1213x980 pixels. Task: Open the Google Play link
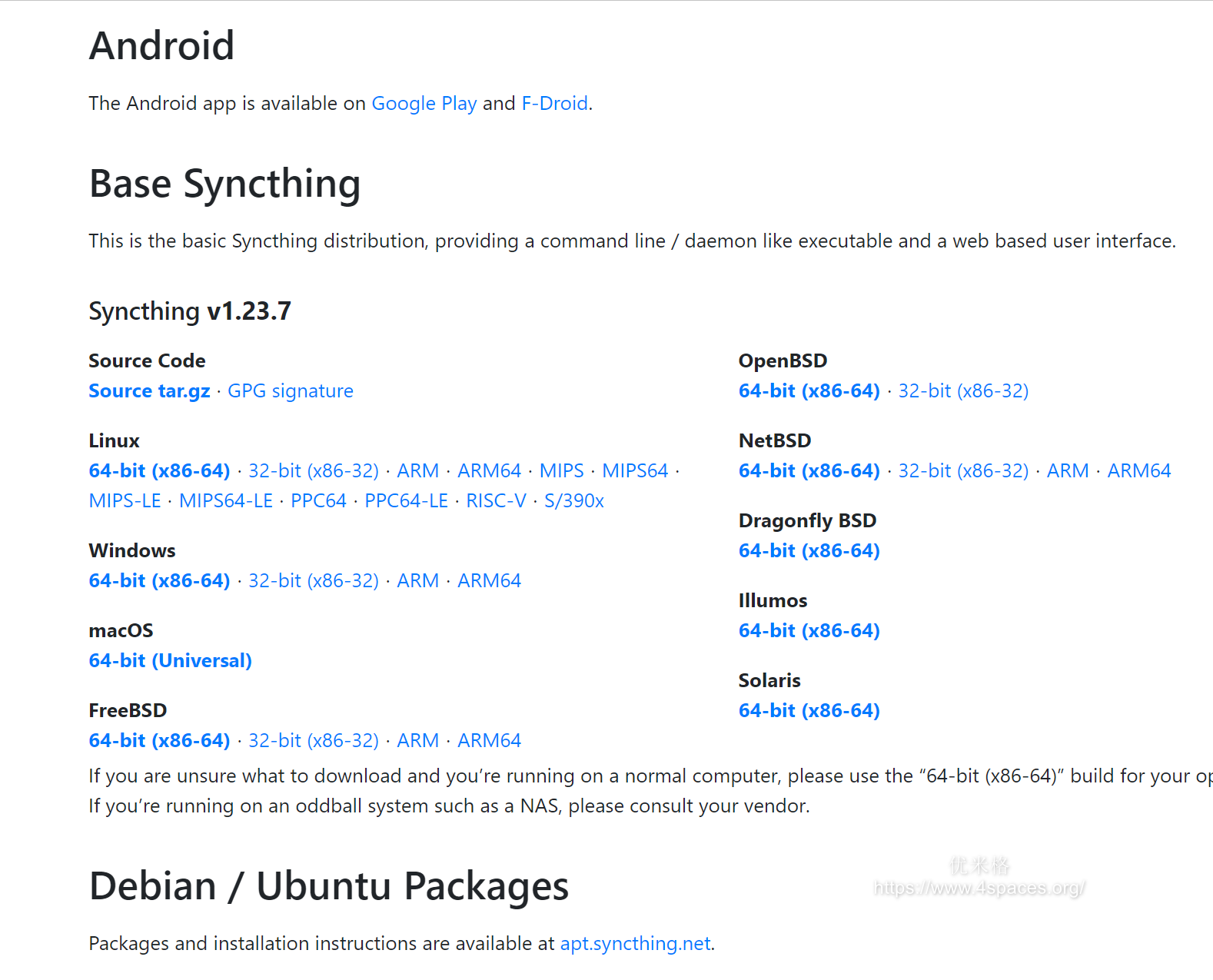click(424, 104)
